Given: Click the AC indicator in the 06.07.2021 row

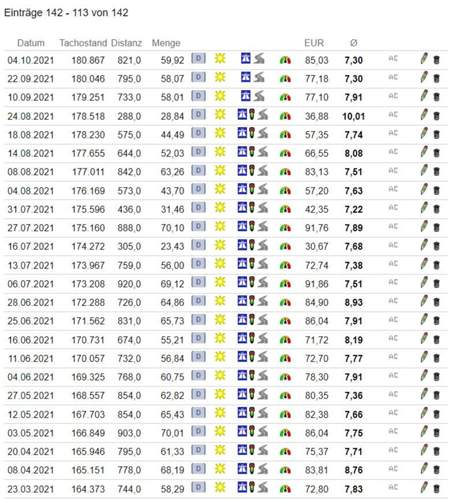Looking at the screenshot, I should 393,282.
